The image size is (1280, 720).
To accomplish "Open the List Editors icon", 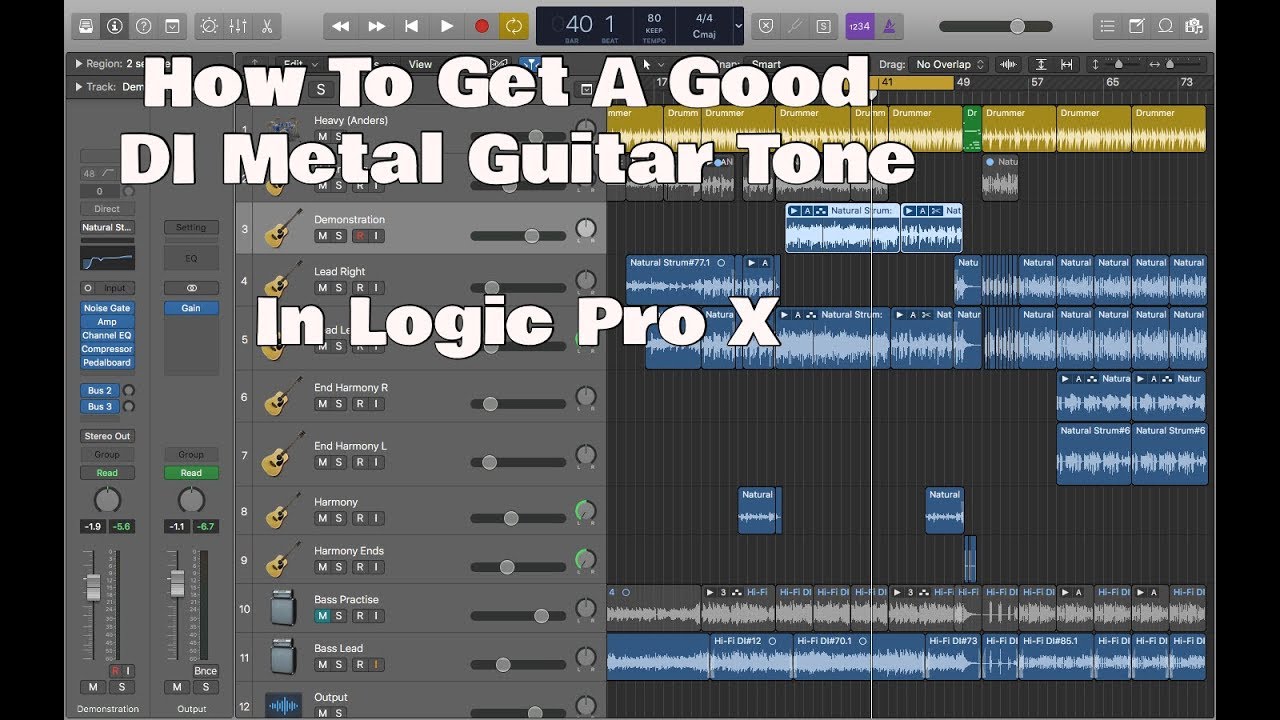I will coord(1106,26).
